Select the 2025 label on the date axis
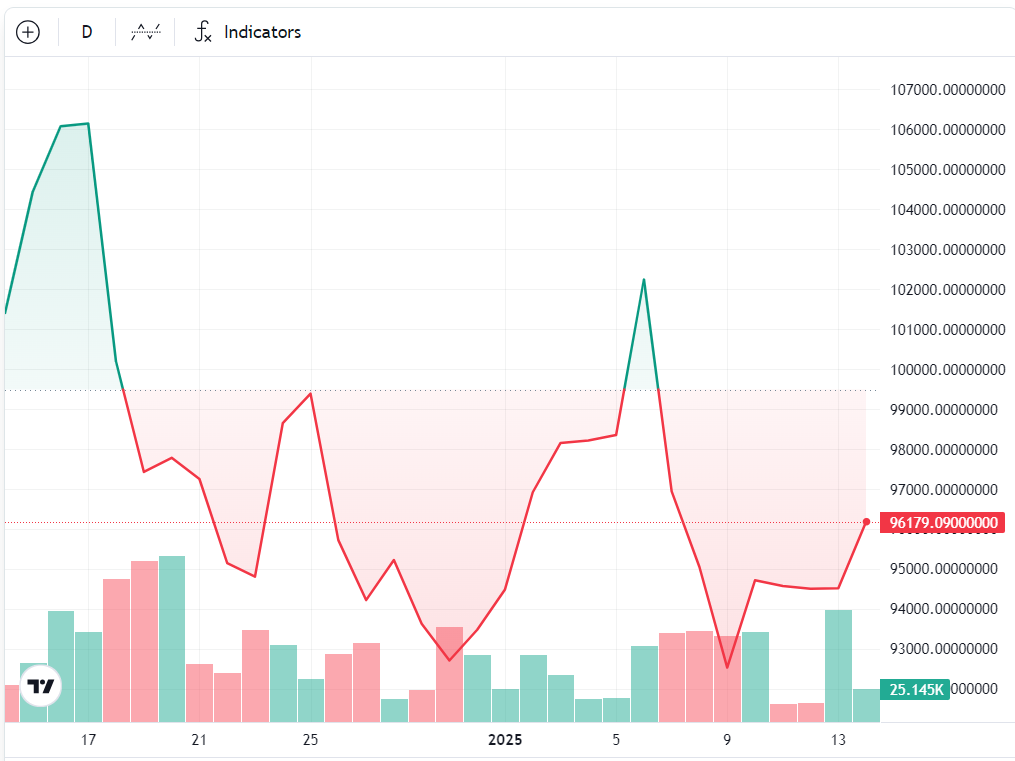The width and height of the screenshot is (1015, 761). click(505, 740)
